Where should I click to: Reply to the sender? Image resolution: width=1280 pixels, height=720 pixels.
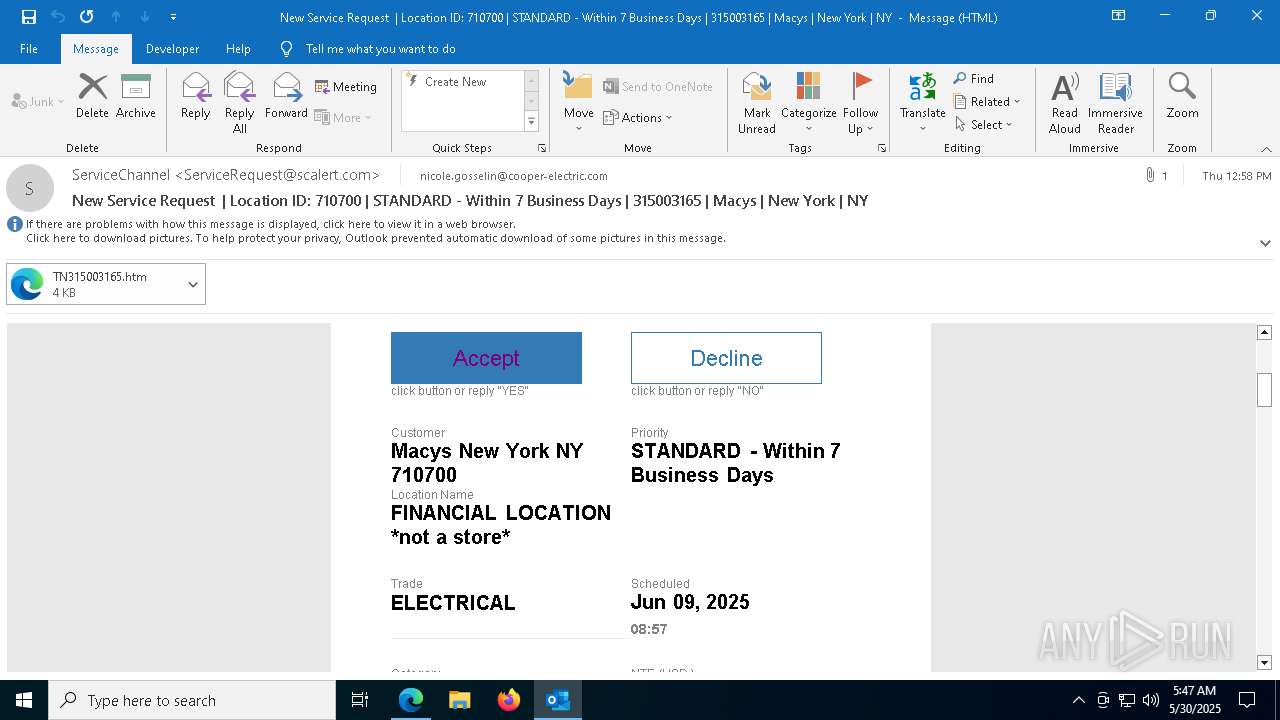(x=195, y=97)
